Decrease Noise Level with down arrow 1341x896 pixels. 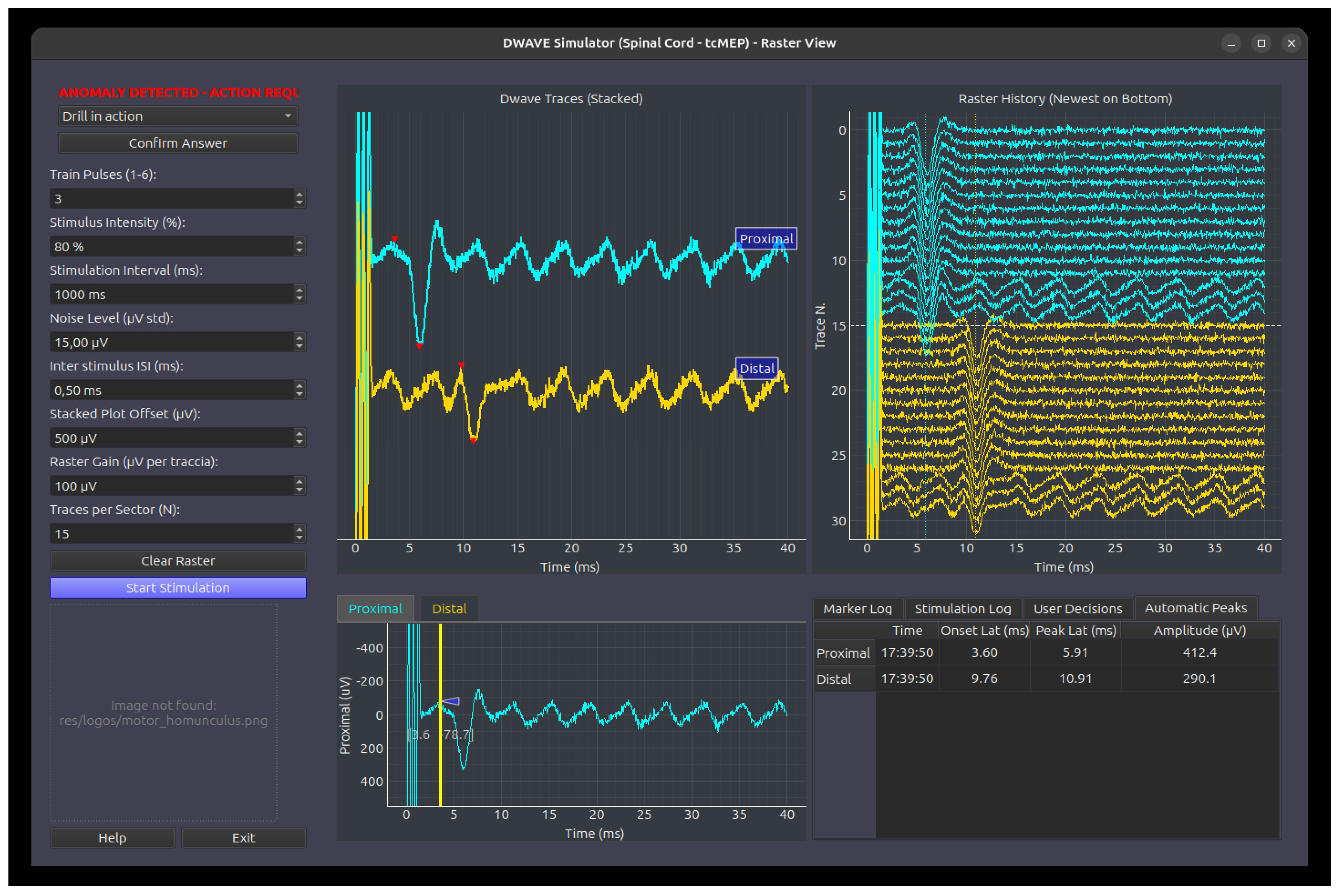(300, 347)
